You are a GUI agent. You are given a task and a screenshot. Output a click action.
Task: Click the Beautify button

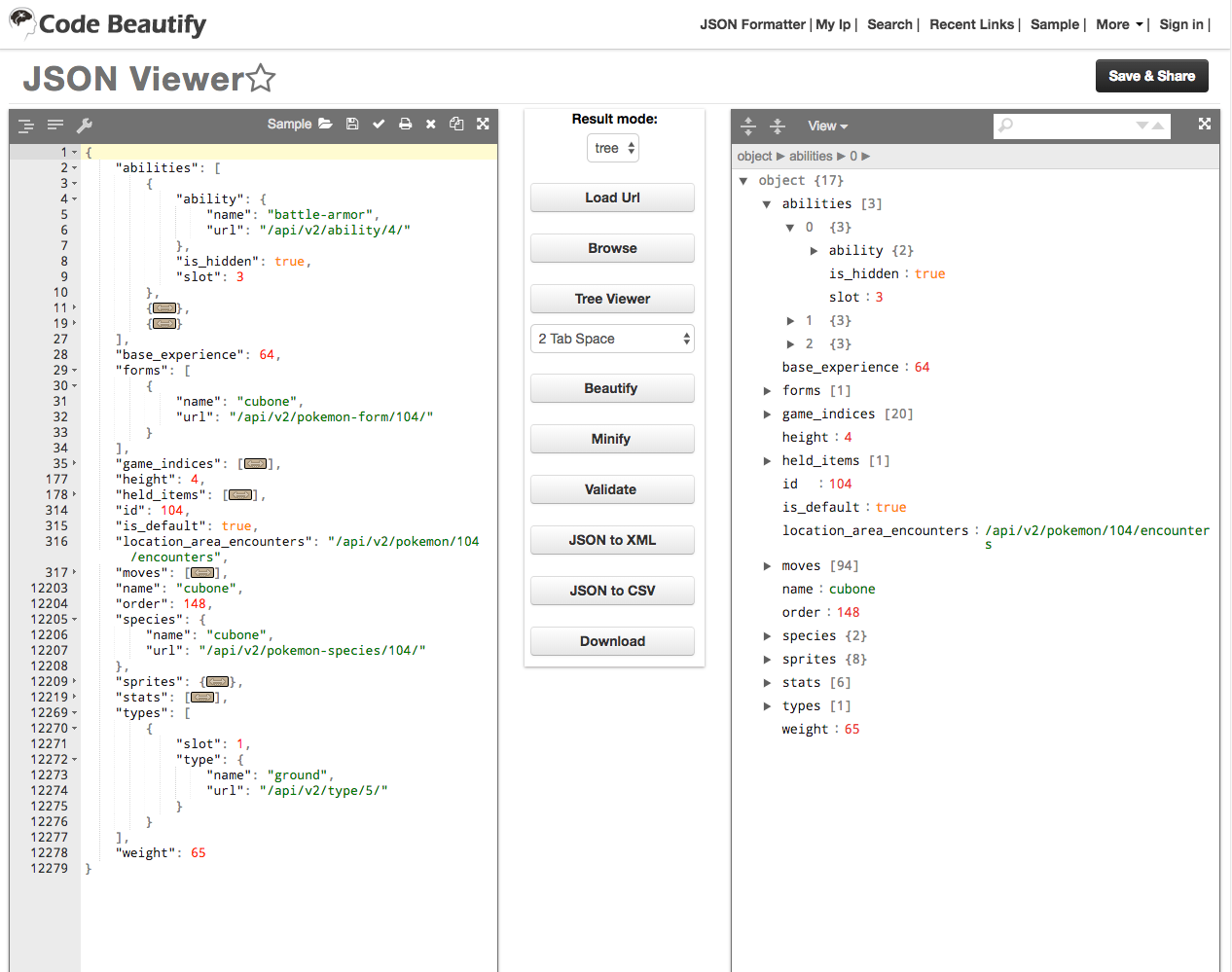pyautogui.click(x=612, y=388)
